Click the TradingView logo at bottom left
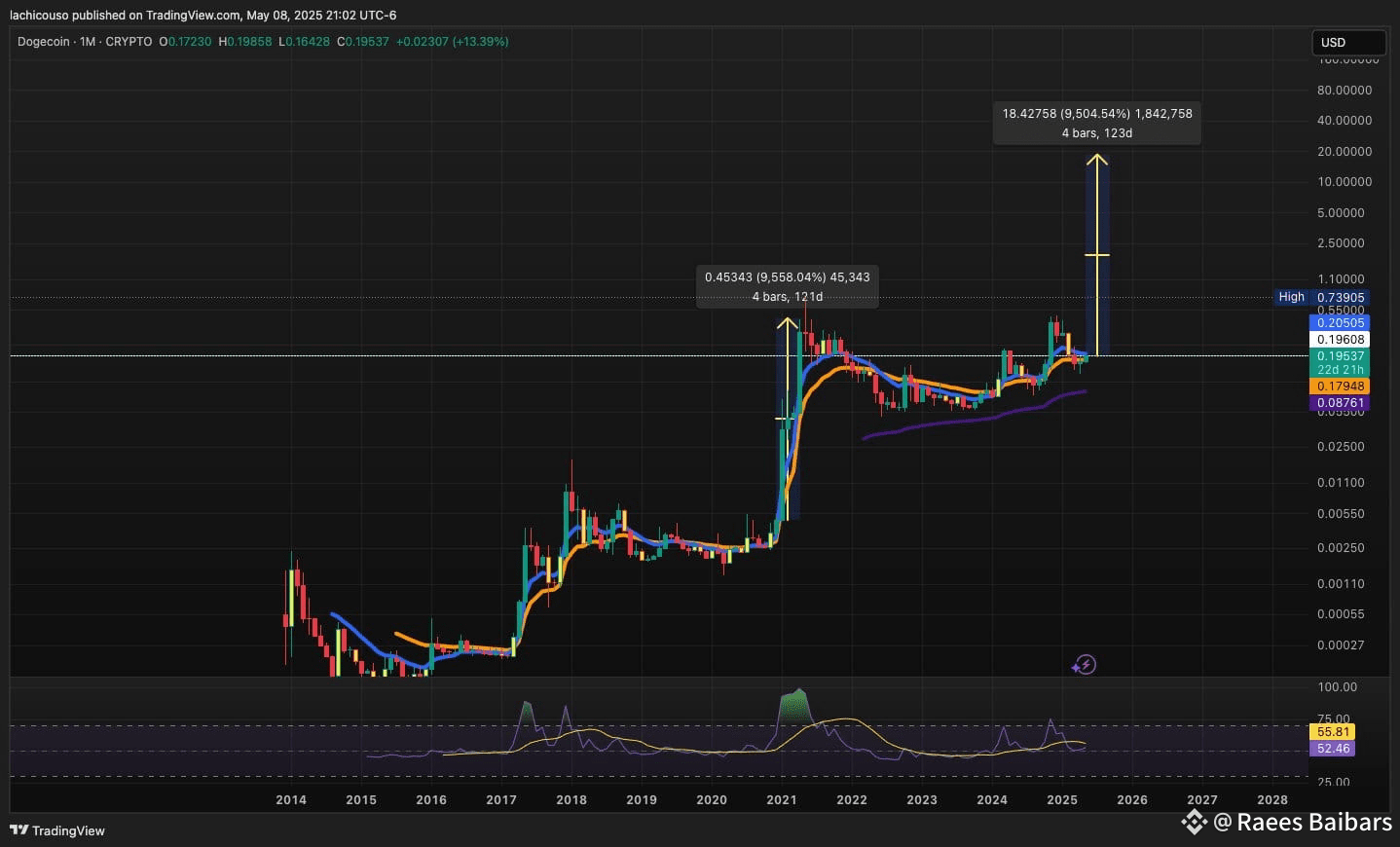 point(57,830)
